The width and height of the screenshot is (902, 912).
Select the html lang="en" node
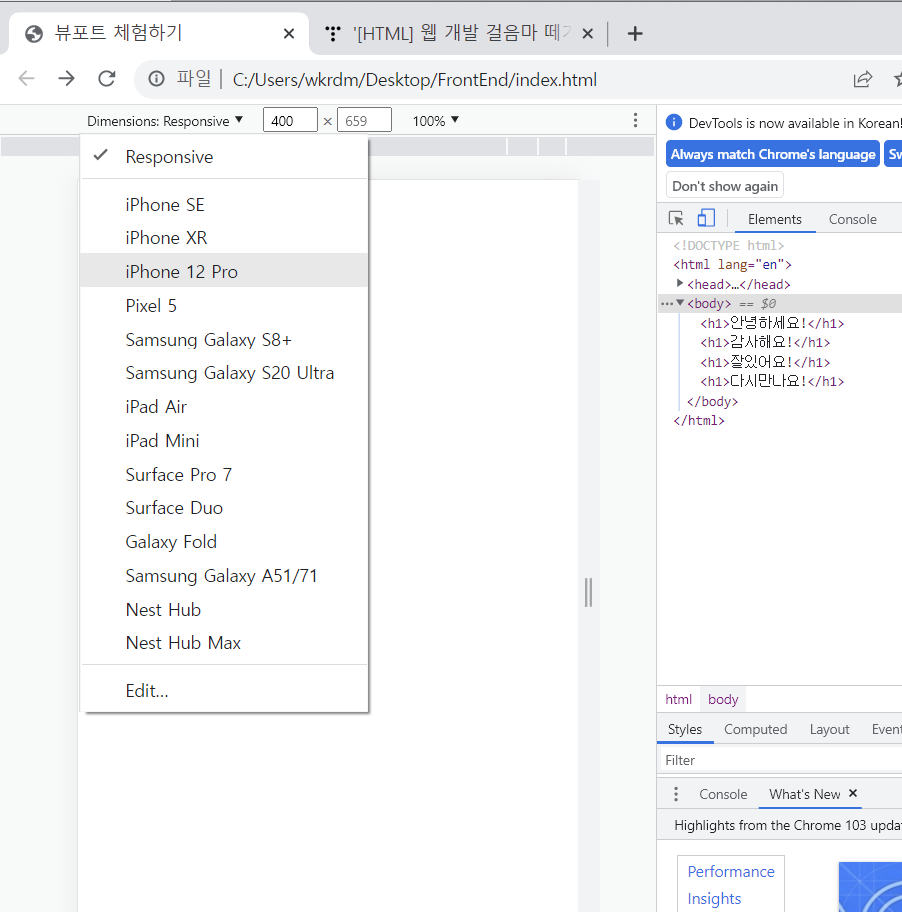tap(732, 265)
